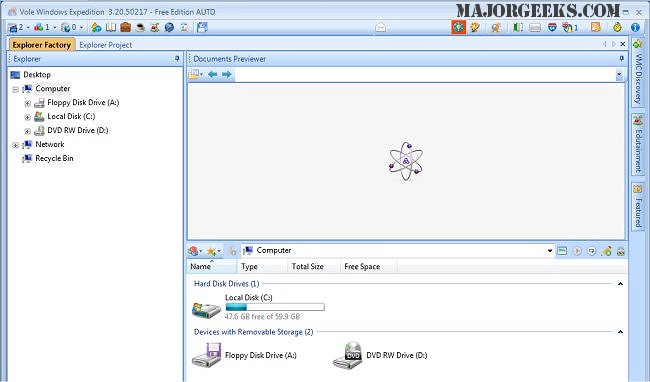Image resolution: width=650 pixels, height=382 pixels.
Task: Expand Floppy Disk Drive (A:) tree node
Action: pos(27,103)
